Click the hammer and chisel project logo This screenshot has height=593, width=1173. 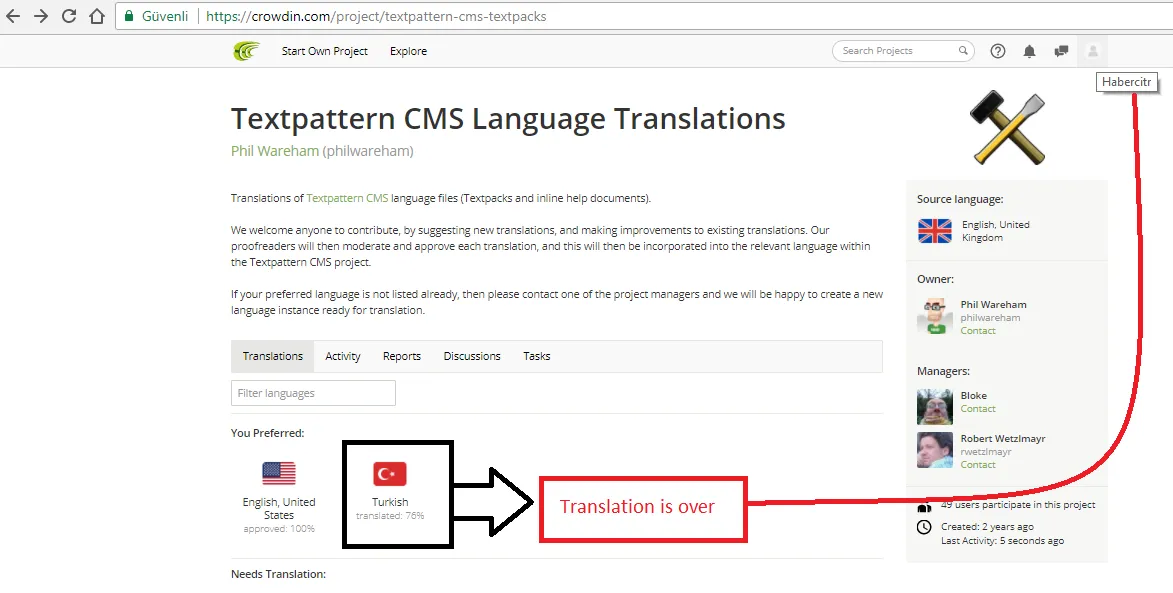1007,128
